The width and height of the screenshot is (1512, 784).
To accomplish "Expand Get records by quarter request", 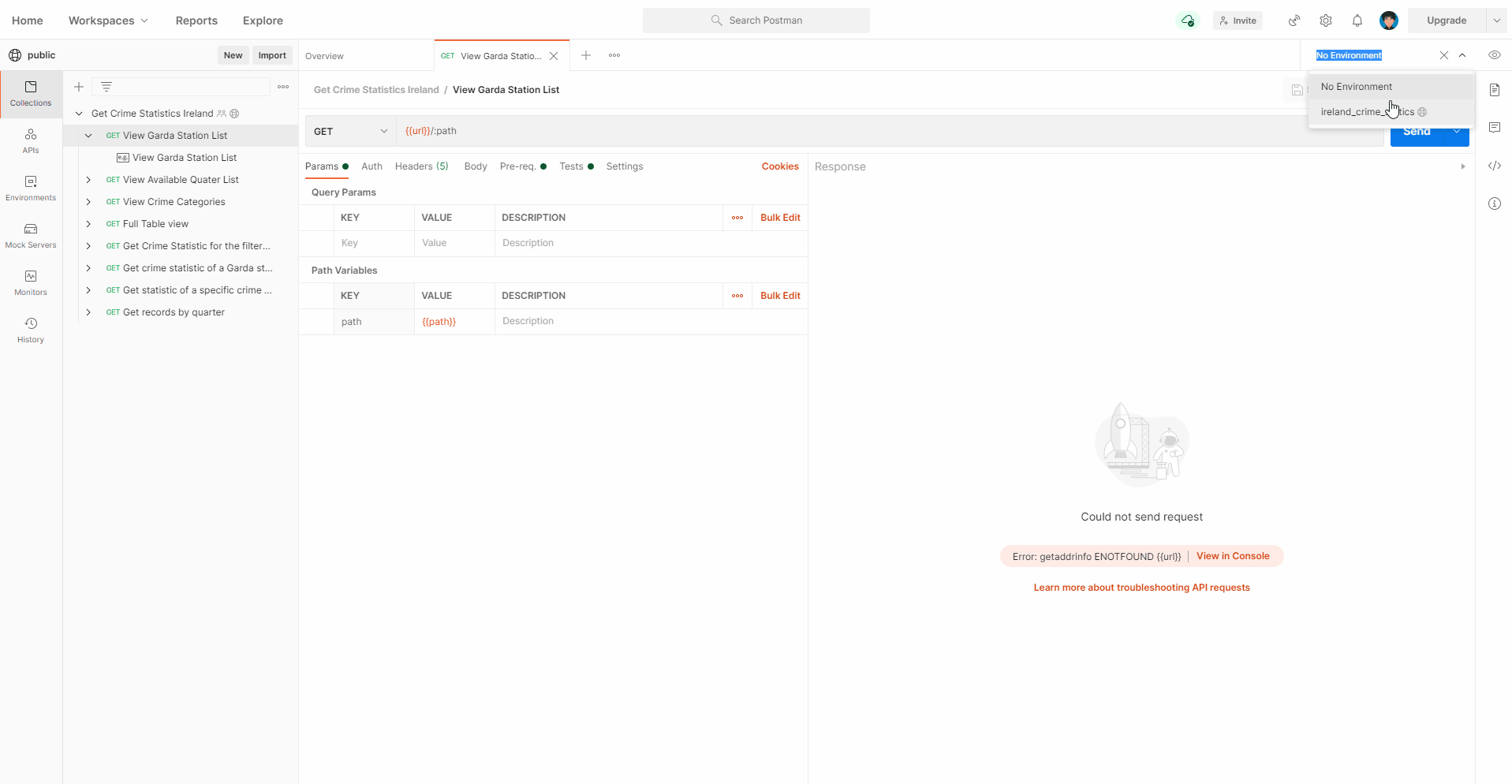I will [88, 312].
